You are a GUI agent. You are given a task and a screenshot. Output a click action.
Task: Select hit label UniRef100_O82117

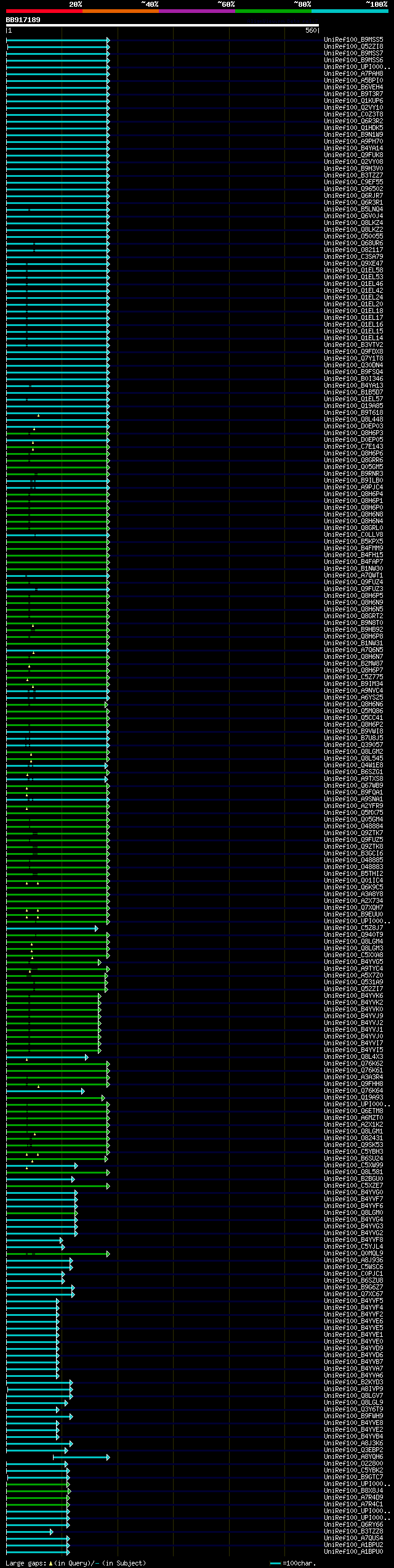pos(353,250)
